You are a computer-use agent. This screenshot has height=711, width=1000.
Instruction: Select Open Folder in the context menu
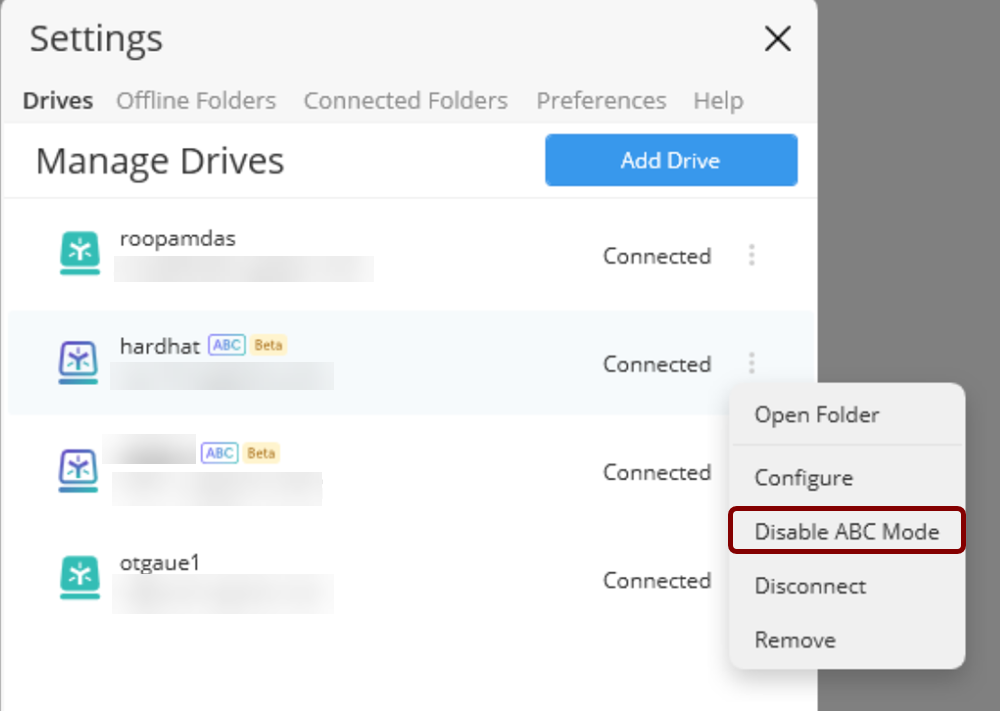coord(816,414)
